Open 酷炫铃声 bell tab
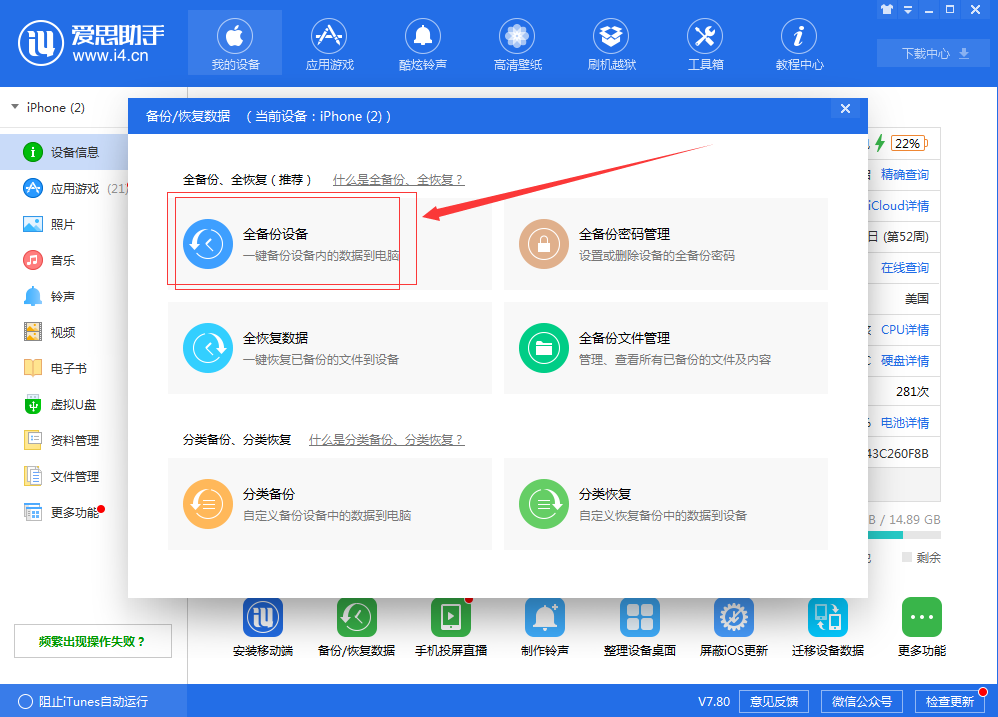Image resolution: width=998 pixels, height=717 pixels. (423, 43)
